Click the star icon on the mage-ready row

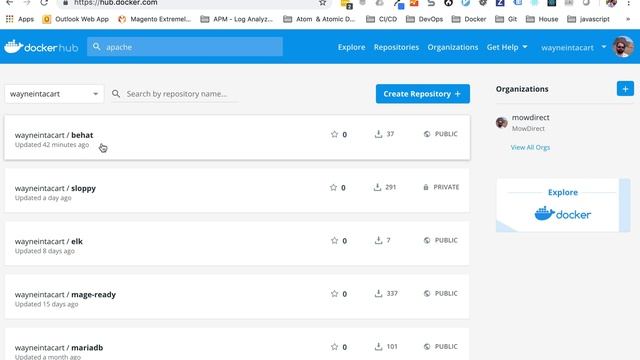point(334,293)
